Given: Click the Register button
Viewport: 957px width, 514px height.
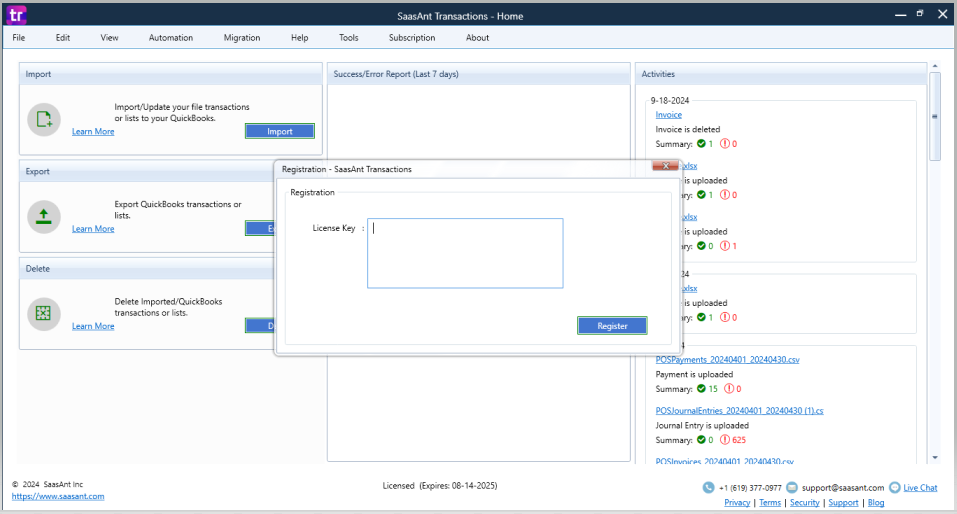Looking at the screenshot, I should pos(612,326).
